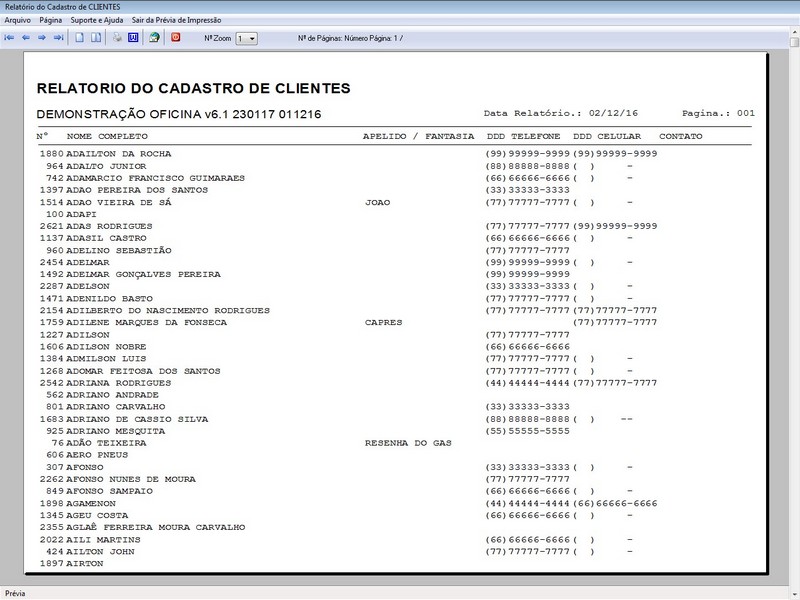The height and width of the screenshot is (600, 800).
Task: Click the Pagina.: 001 label
Action: (718, 113)
